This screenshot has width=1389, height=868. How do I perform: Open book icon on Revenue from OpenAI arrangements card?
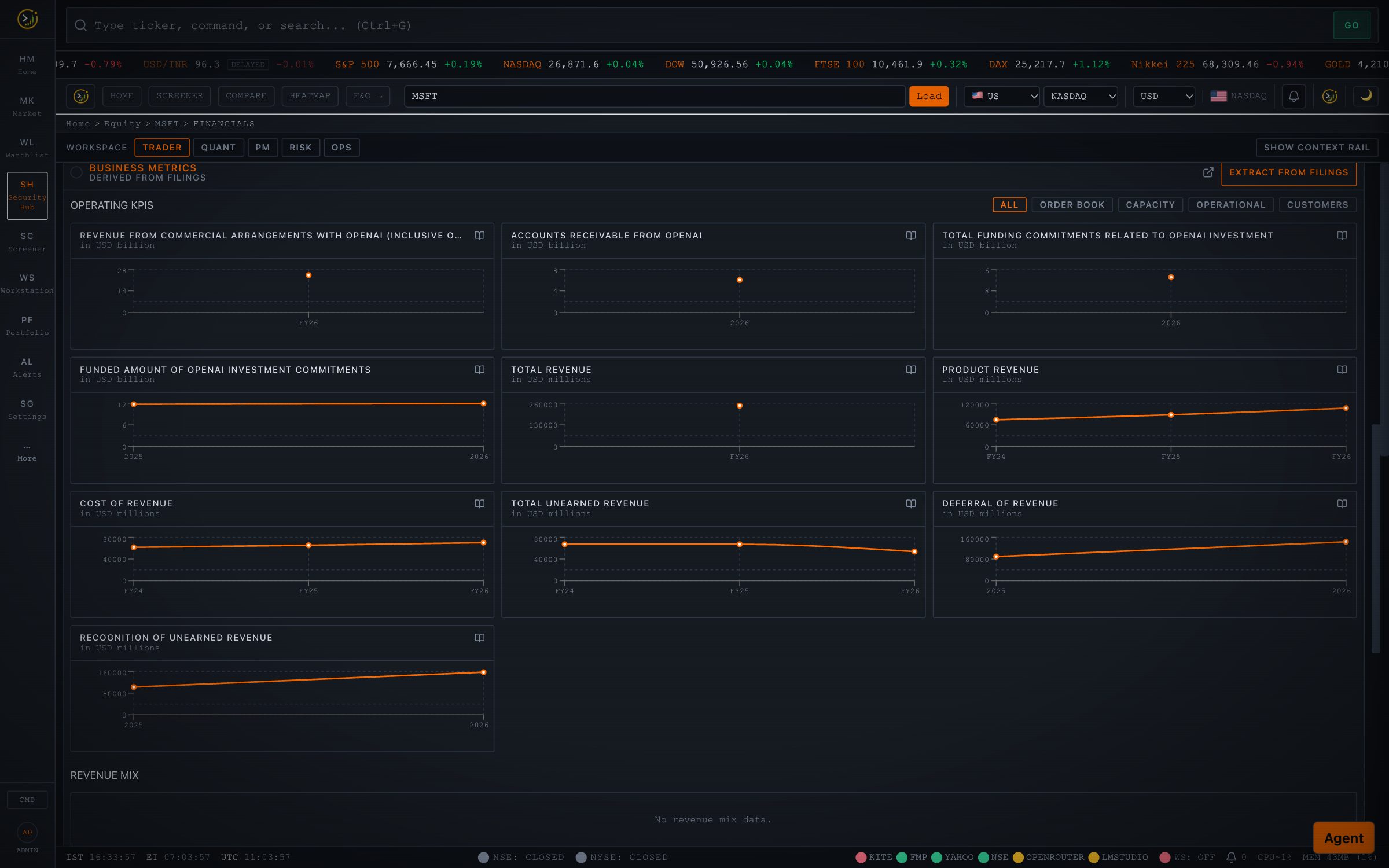(x=479, y=236)
